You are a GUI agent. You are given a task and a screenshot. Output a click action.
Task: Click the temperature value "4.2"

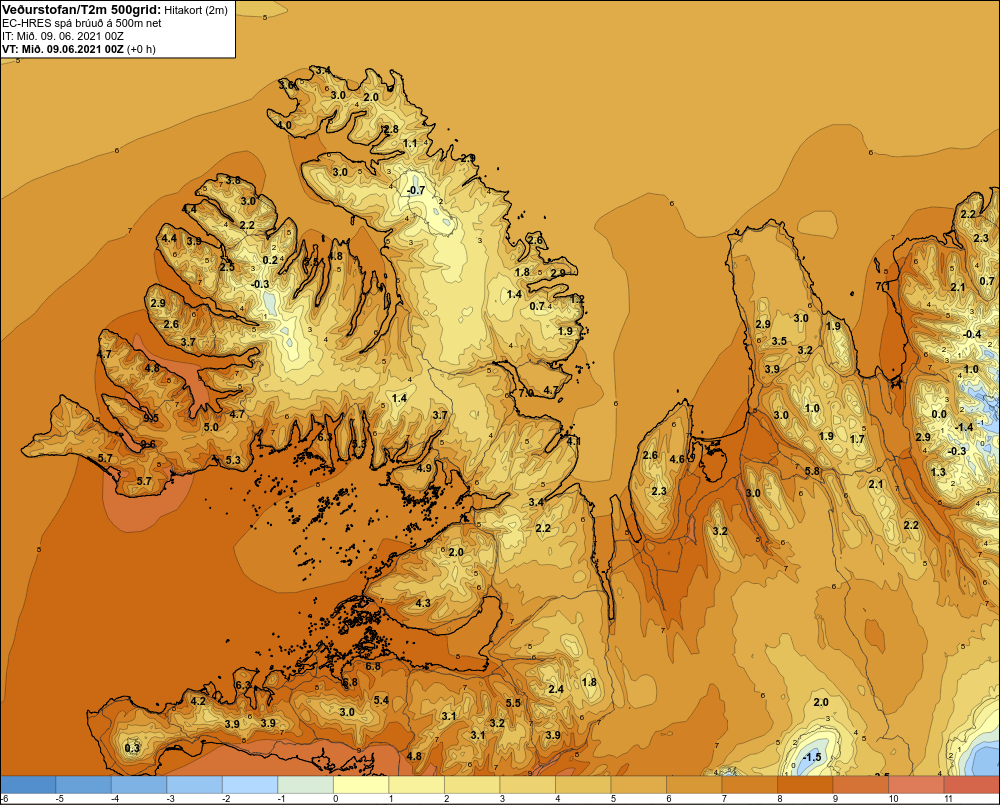[x=198, y=701]
